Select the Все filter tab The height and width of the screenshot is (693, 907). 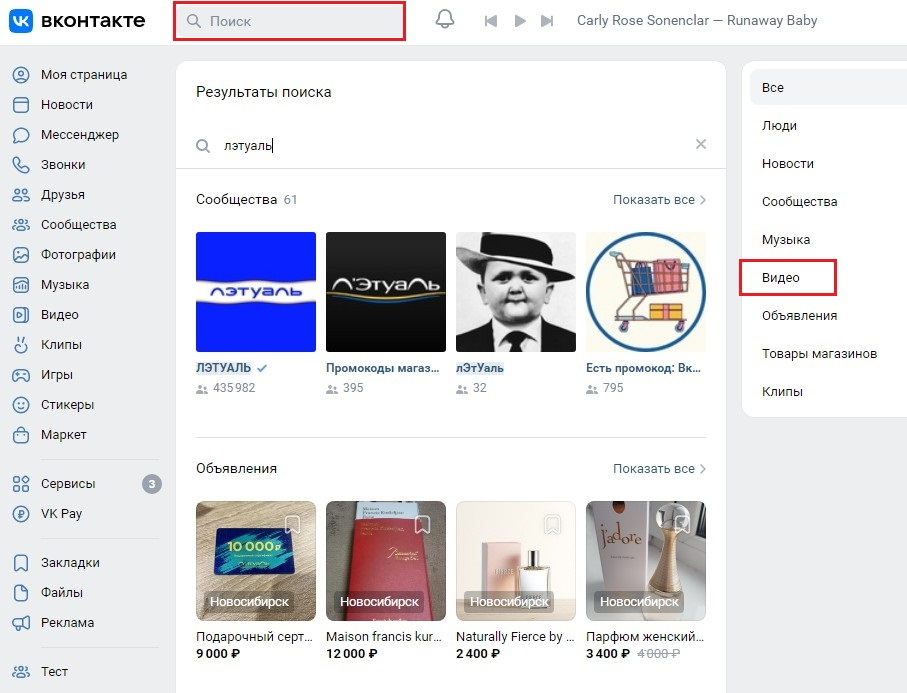coord(828,87)
